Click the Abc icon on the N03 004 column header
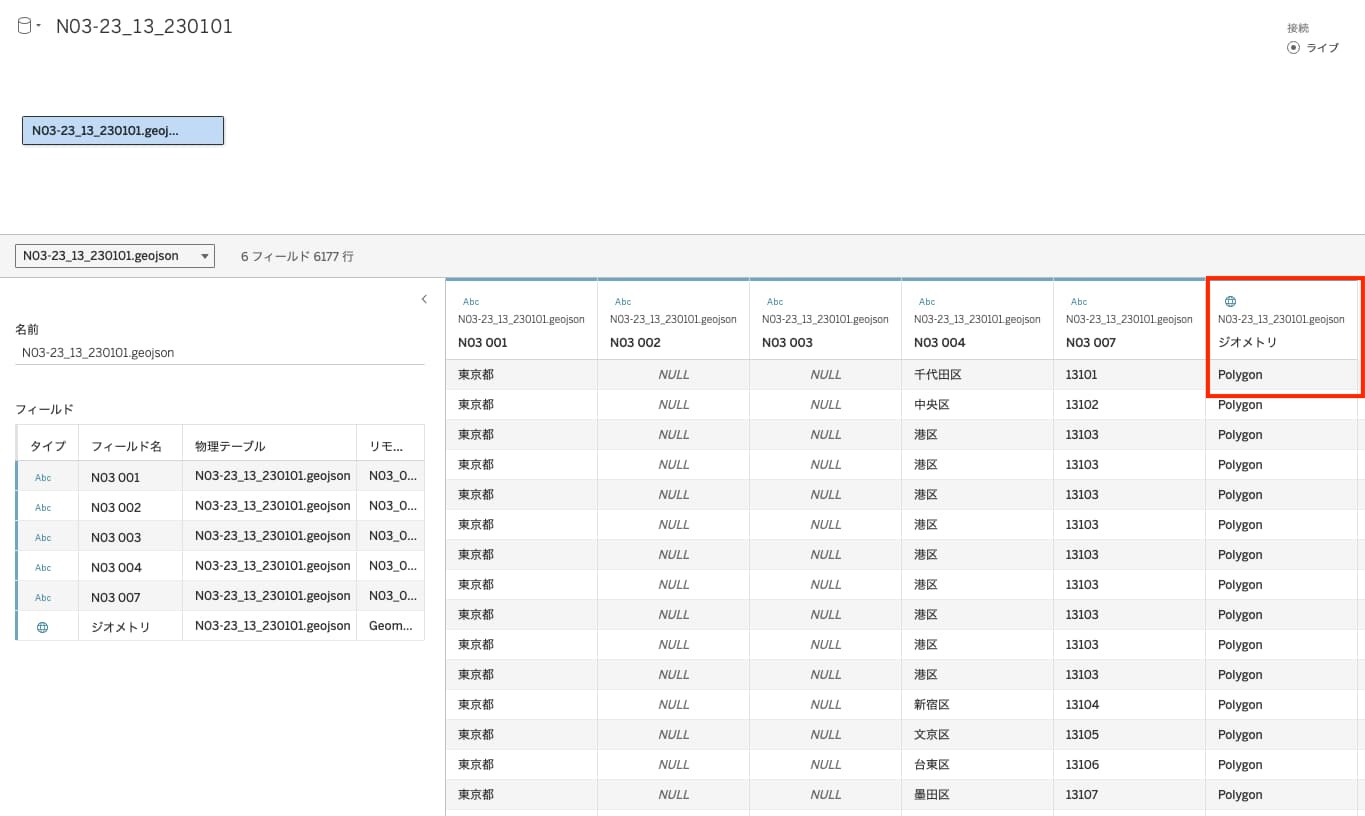 pos(927,301)
